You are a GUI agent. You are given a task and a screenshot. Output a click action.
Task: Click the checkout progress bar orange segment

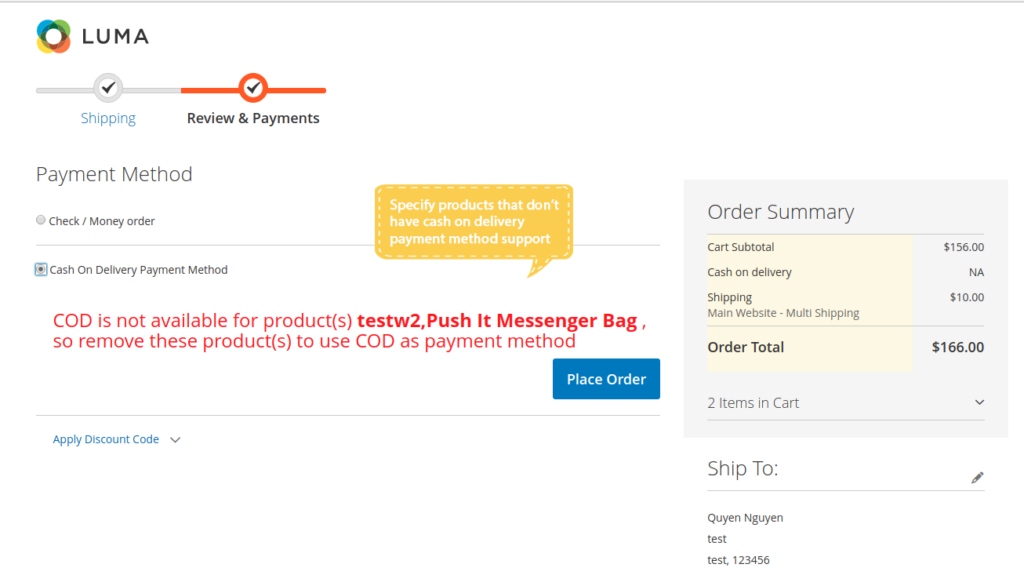click(300, 90)
